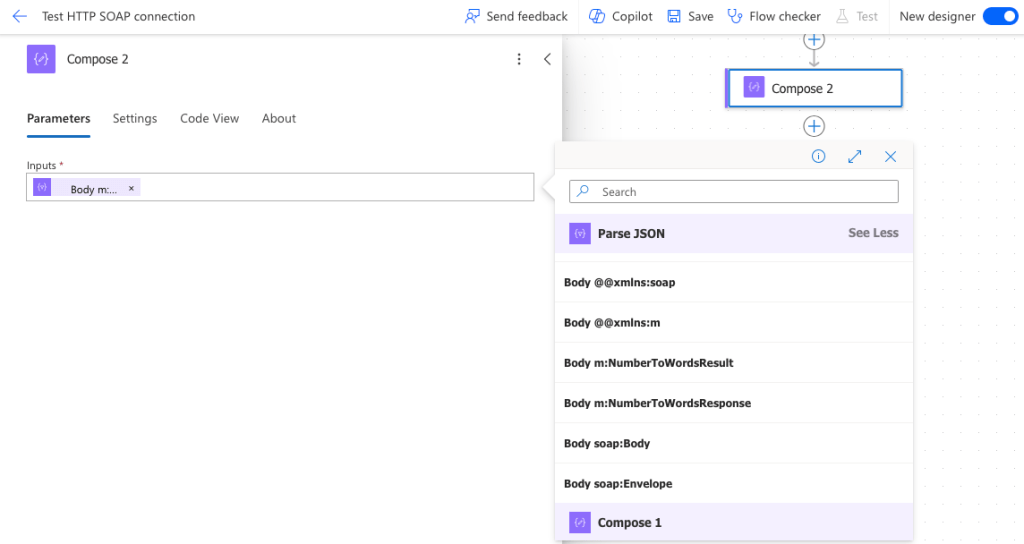Click the info icon in dynamic content popup
The image size is (1024, 544).
pyautogui.click(x=818, y=156)
